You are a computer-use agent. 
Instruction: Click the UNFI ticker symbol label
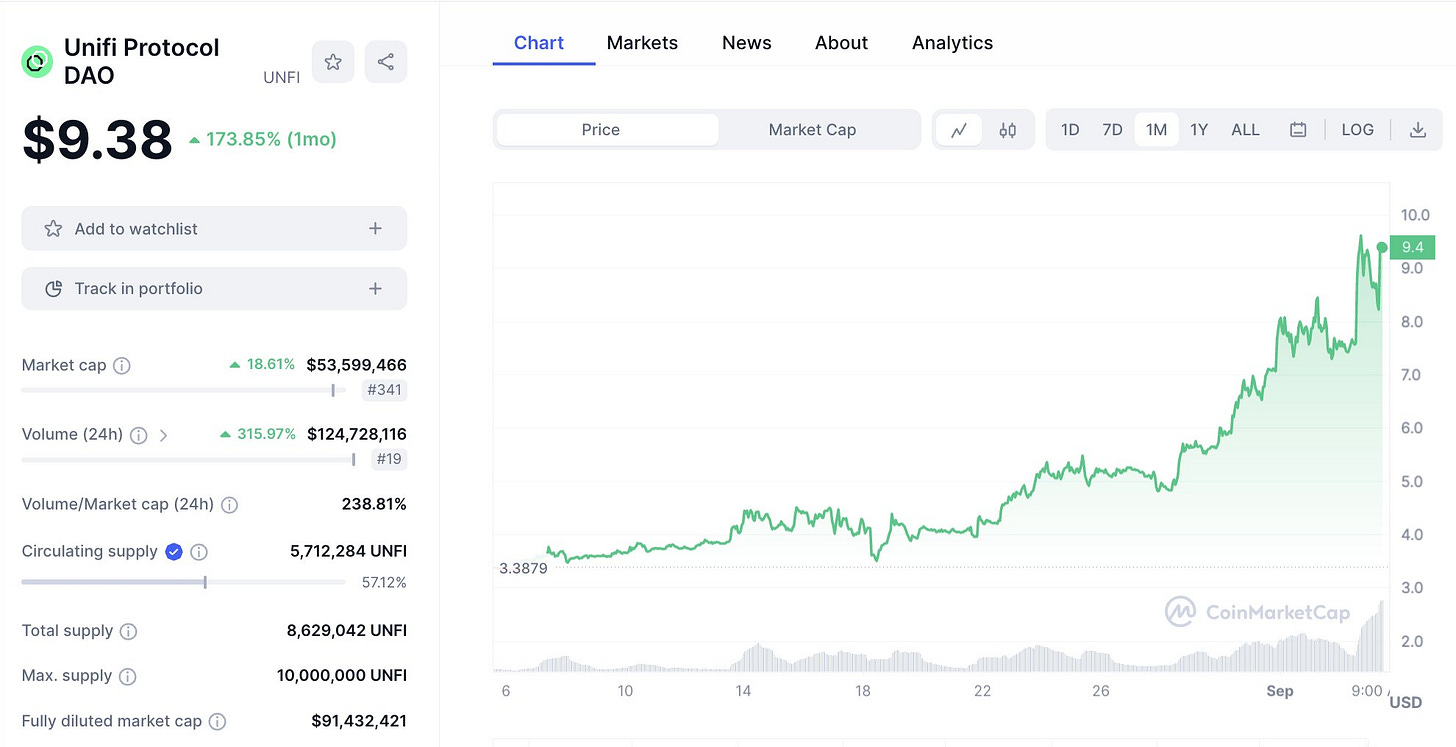pos(281,77)
